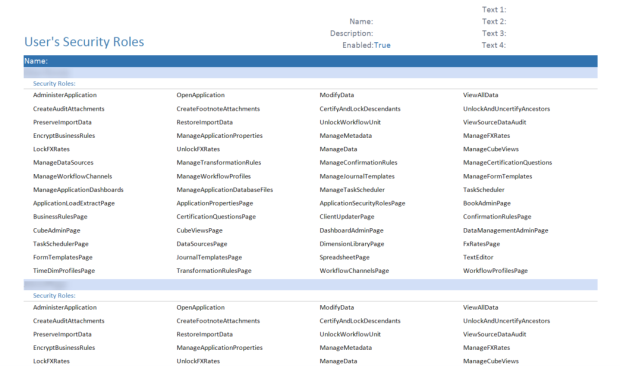Select the second "Security Roles:" section label
Viewport: 620px width, 366px height.
54,296
